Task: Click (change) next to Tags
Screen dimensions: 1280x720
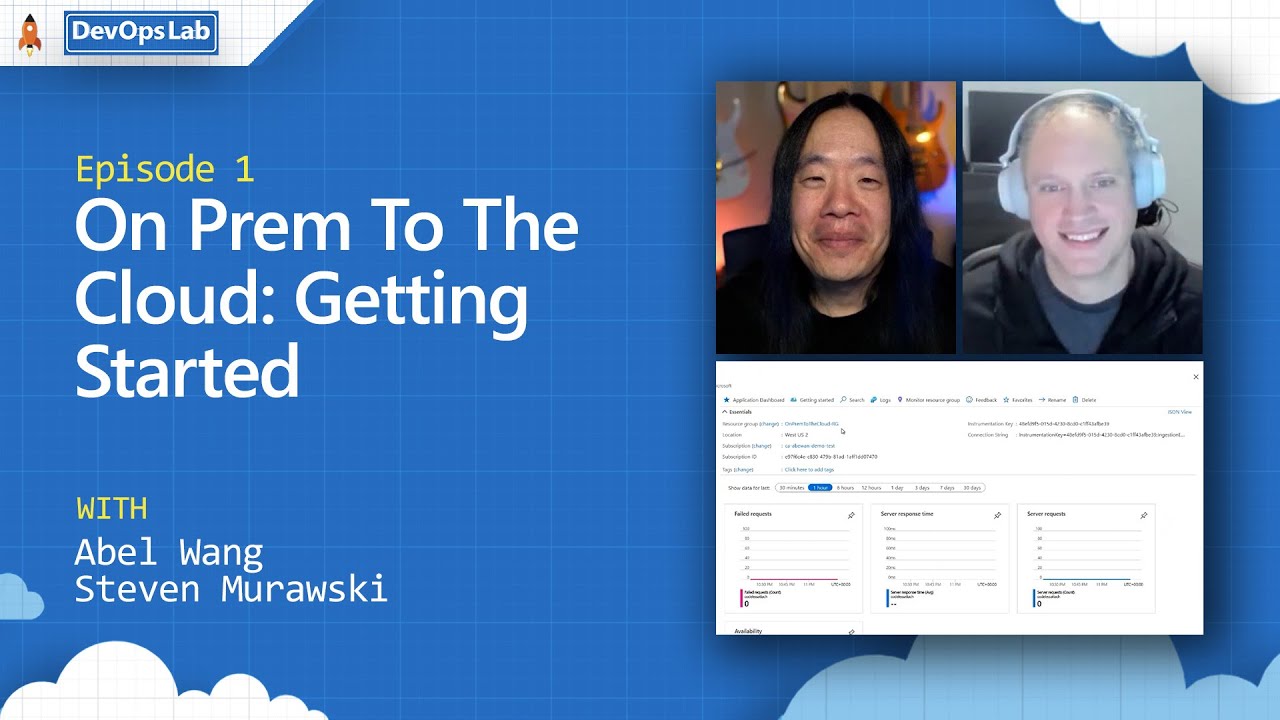Action: 743,469
